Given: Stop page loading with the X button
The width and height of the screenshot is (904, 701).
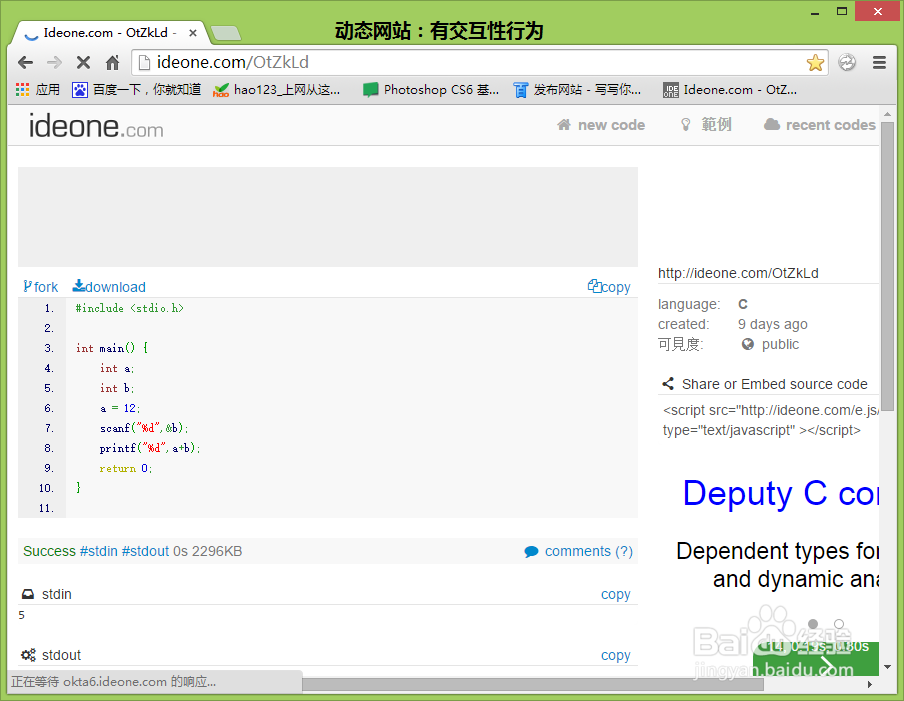Looking at the screenshot, I should (x=83, y=62).
